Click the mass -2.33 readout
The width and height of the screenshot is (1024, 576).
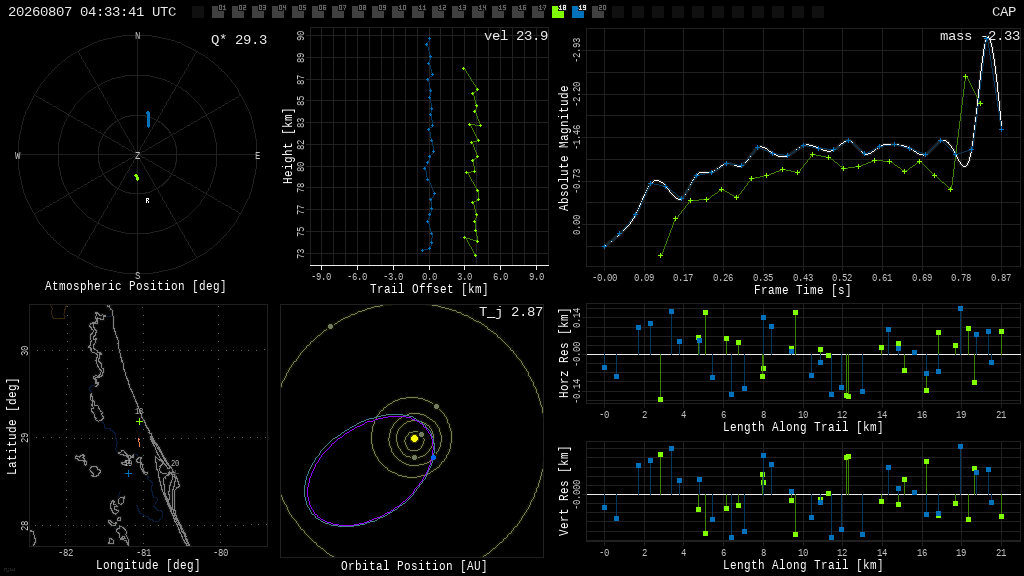tap(980, 36)
